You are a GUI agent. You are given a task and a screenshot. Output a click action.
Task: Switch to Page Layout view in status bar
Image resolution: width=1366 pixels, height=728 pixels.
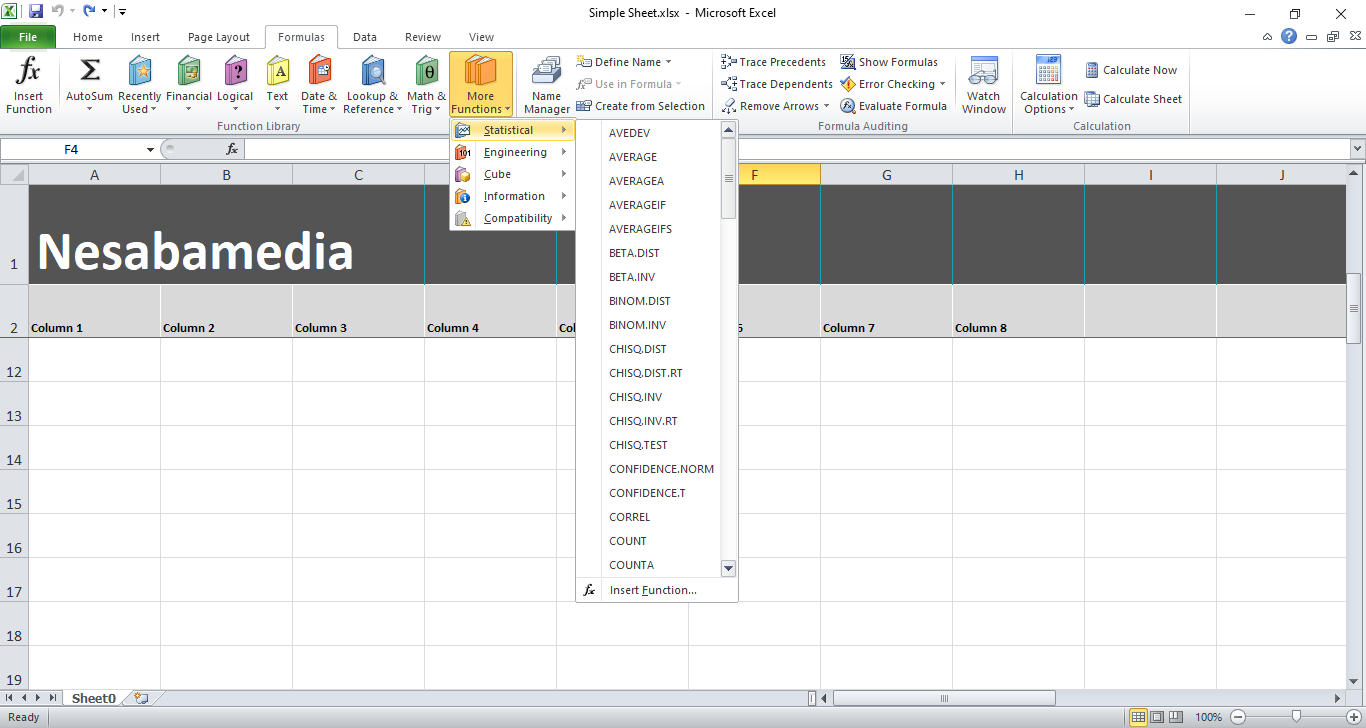[x=1156, y=717]
